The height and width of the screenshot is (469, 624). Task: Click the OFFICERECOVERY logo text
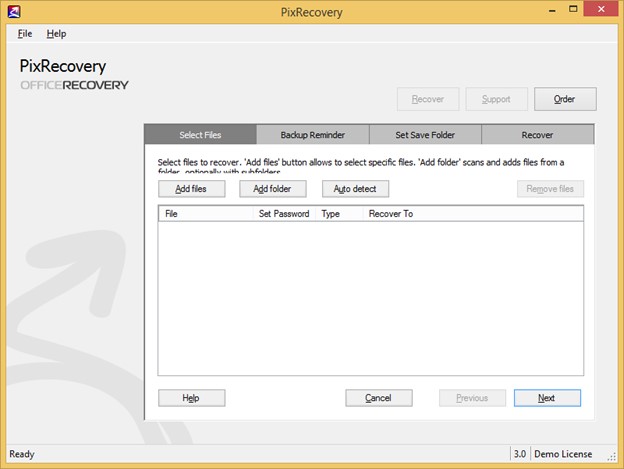pos(74,85)
